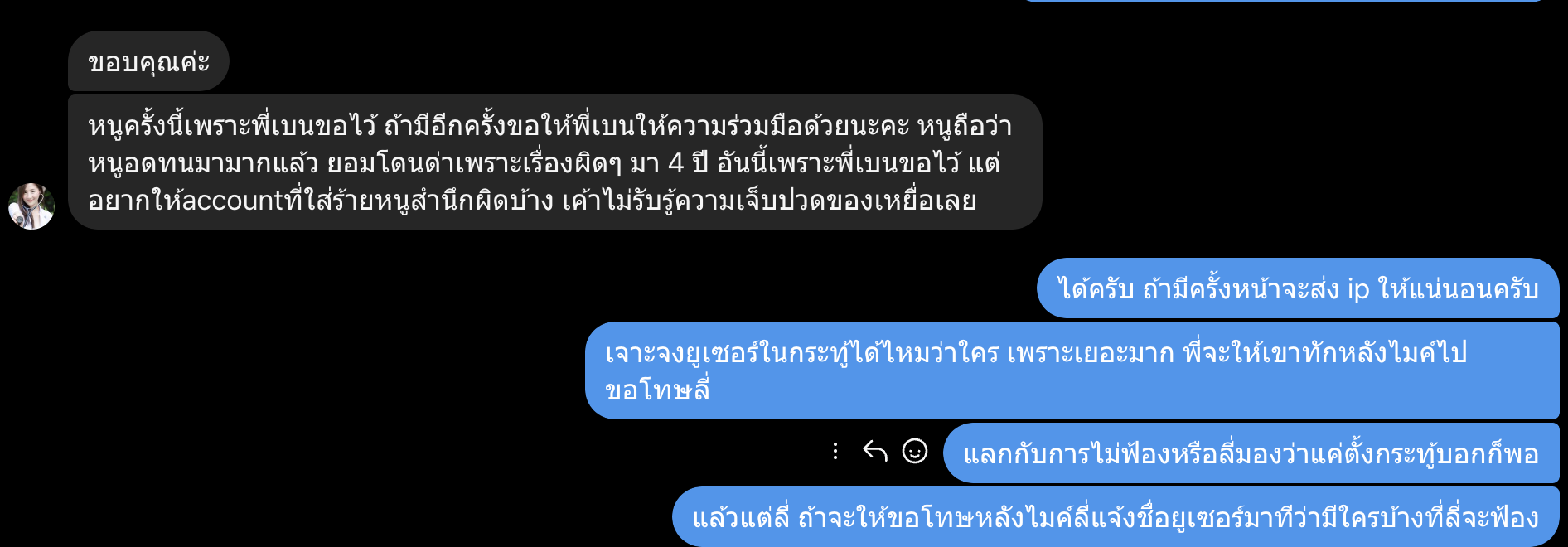Viewport: 1568px width, 547px height.
Task: Click the word "account" in the grey message
Action: 234,201
